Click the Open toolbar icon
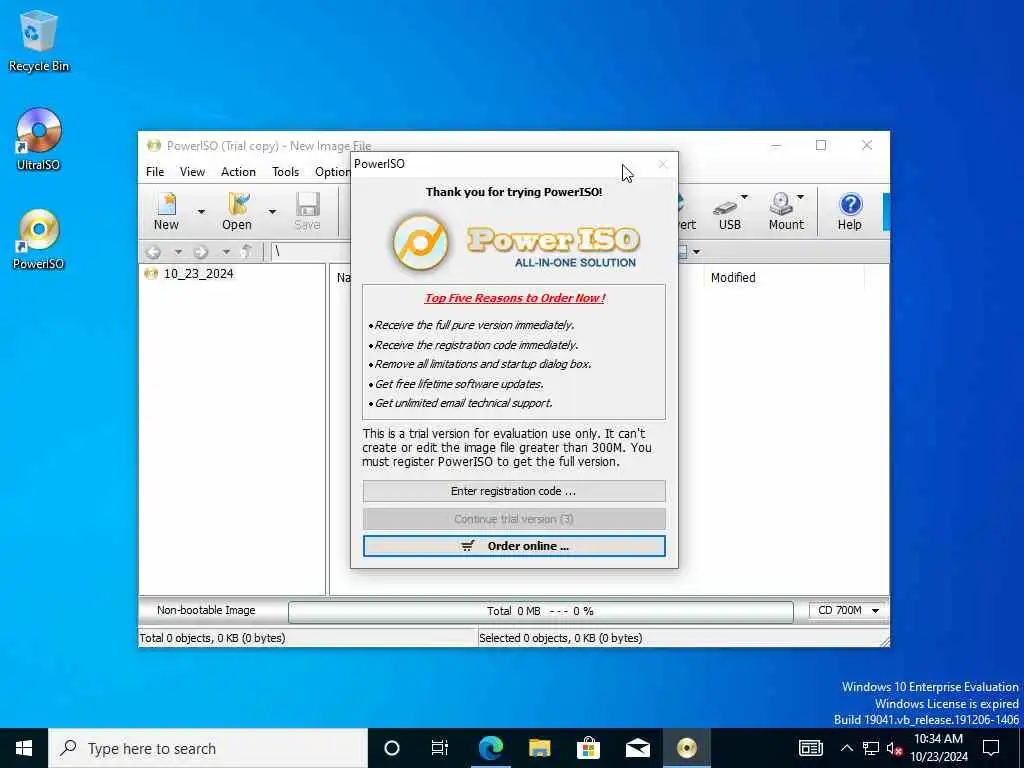This screenshot has width=1024, height=768. tap(236, 212)
